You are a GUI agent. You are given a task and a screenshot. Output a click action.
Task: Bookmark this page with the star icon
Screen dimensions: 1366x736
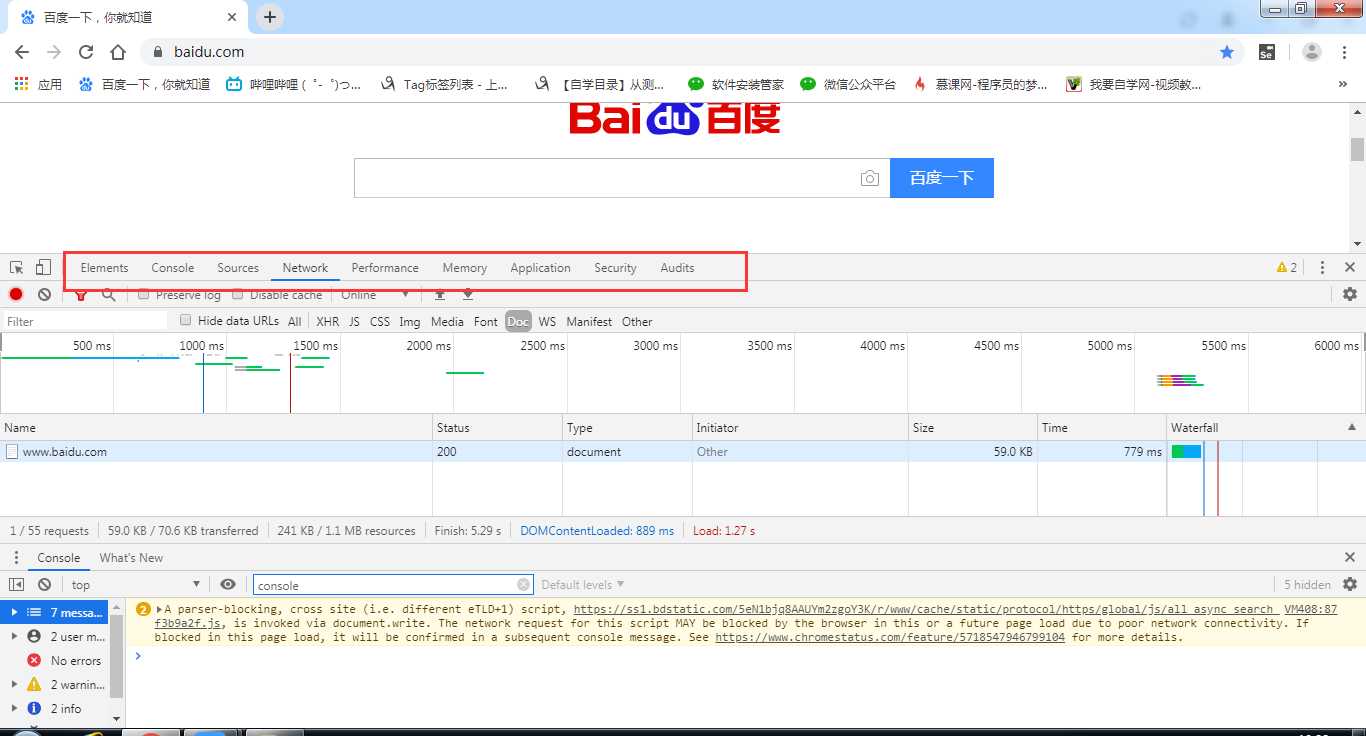tap(1227, 52)
